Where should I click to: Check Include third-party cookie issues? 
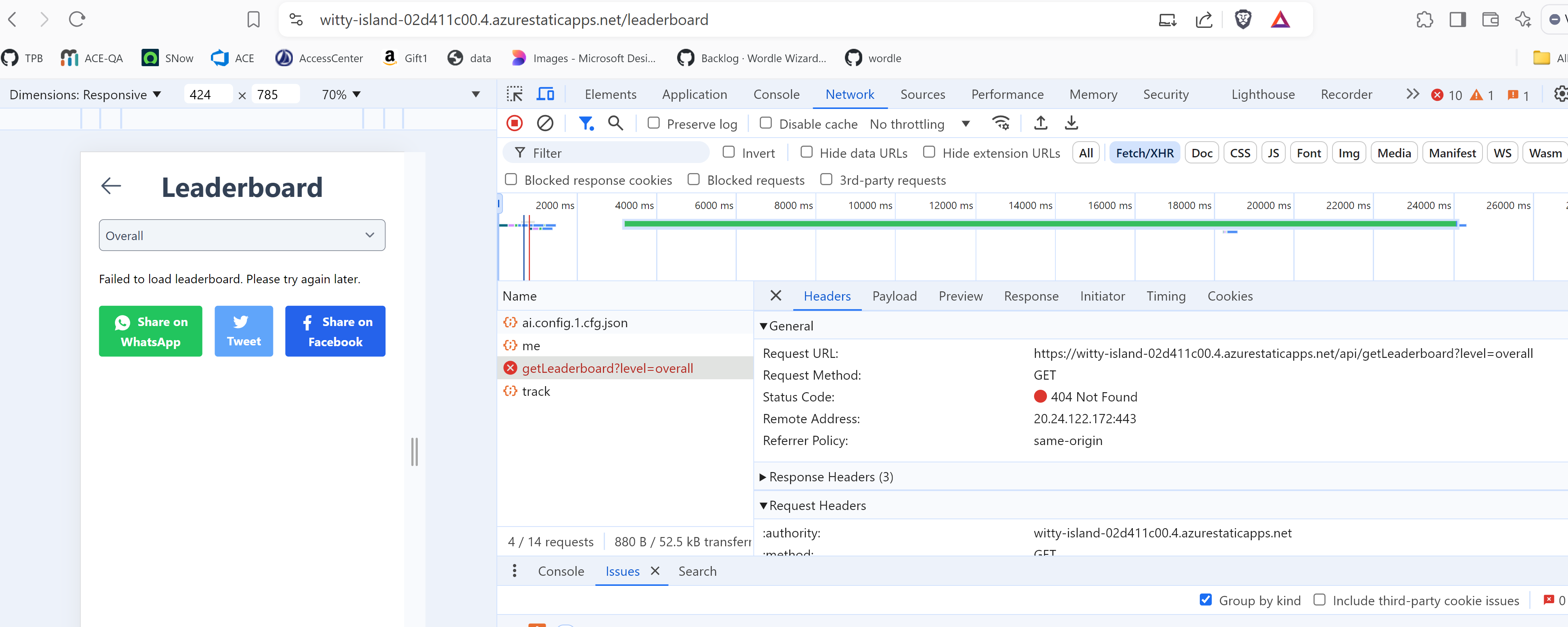(1319, 600)
